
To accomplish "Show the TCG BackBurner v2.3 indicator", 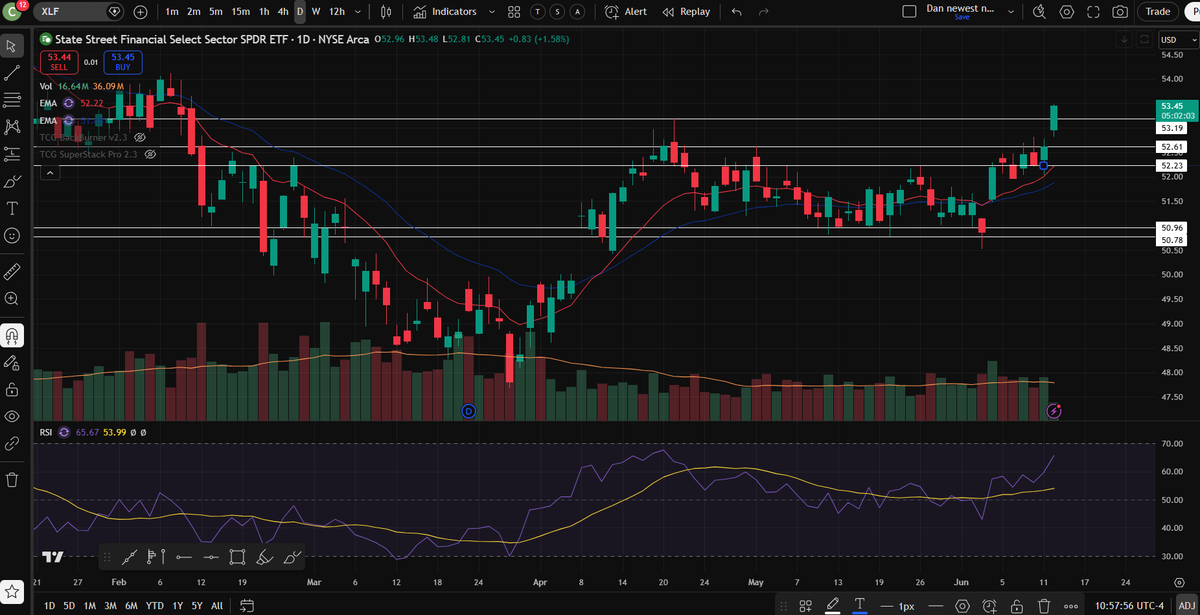I will tap(140, 137).
